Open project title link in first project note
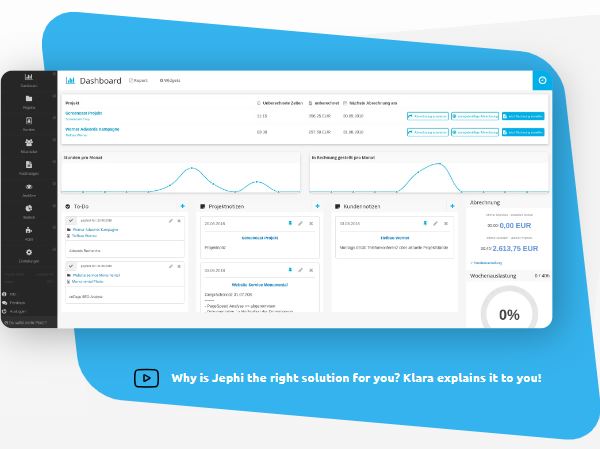Image resolution: width=600 pixels, height=449 pixels. pos(260,238)
